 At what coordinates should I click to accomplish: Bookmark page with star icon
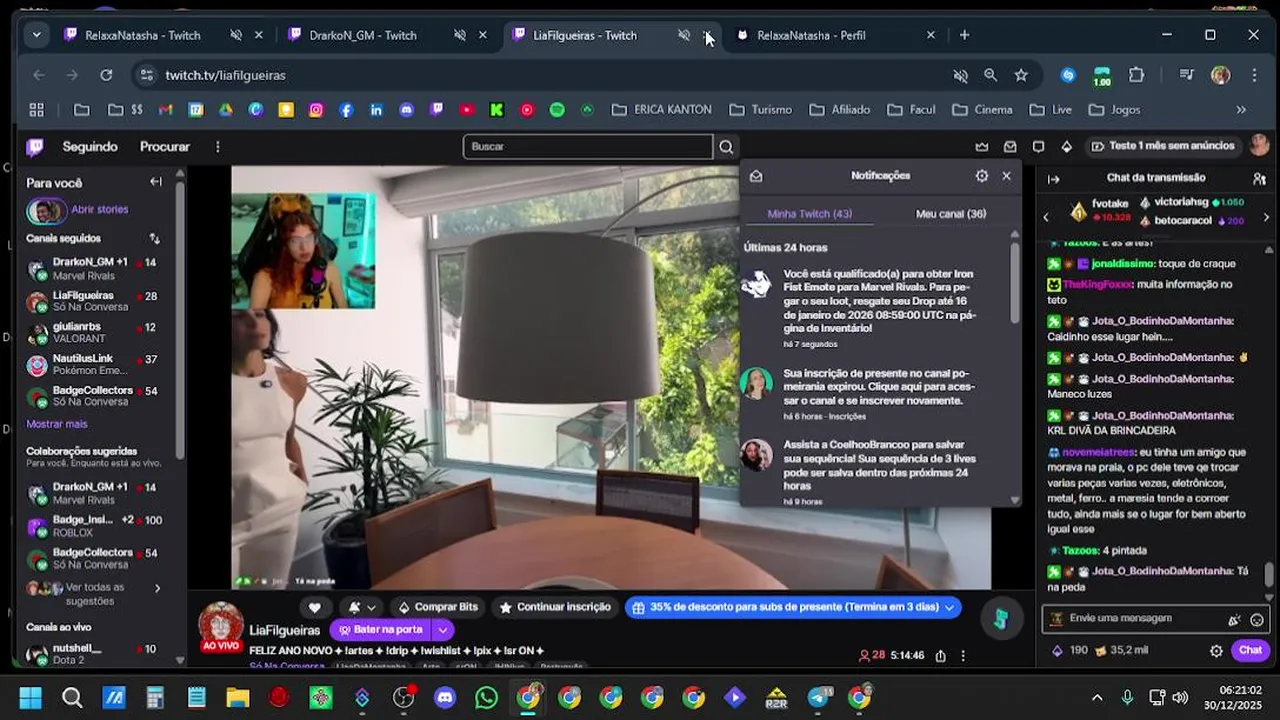point(1021,75)
